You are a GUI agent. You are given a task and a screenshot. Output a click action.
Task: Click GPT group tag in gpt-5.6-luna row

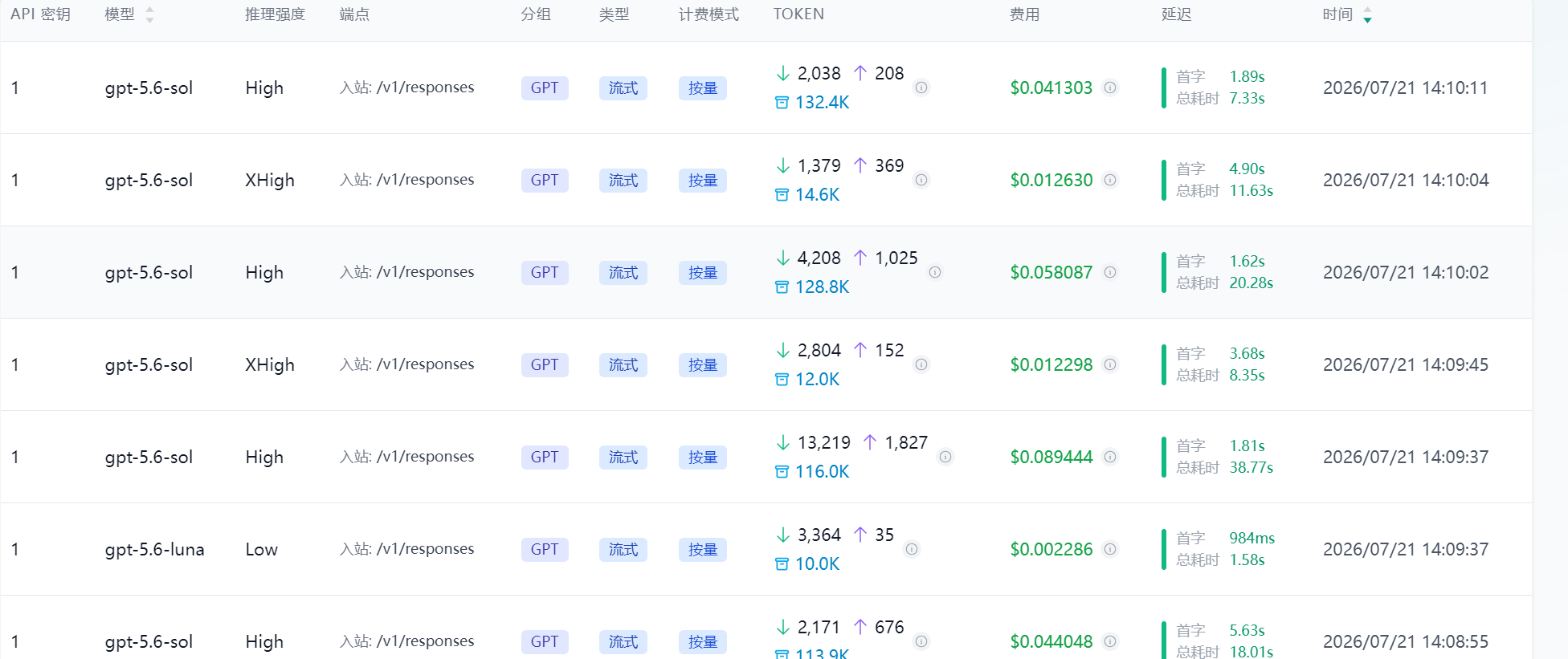(545, 549)
